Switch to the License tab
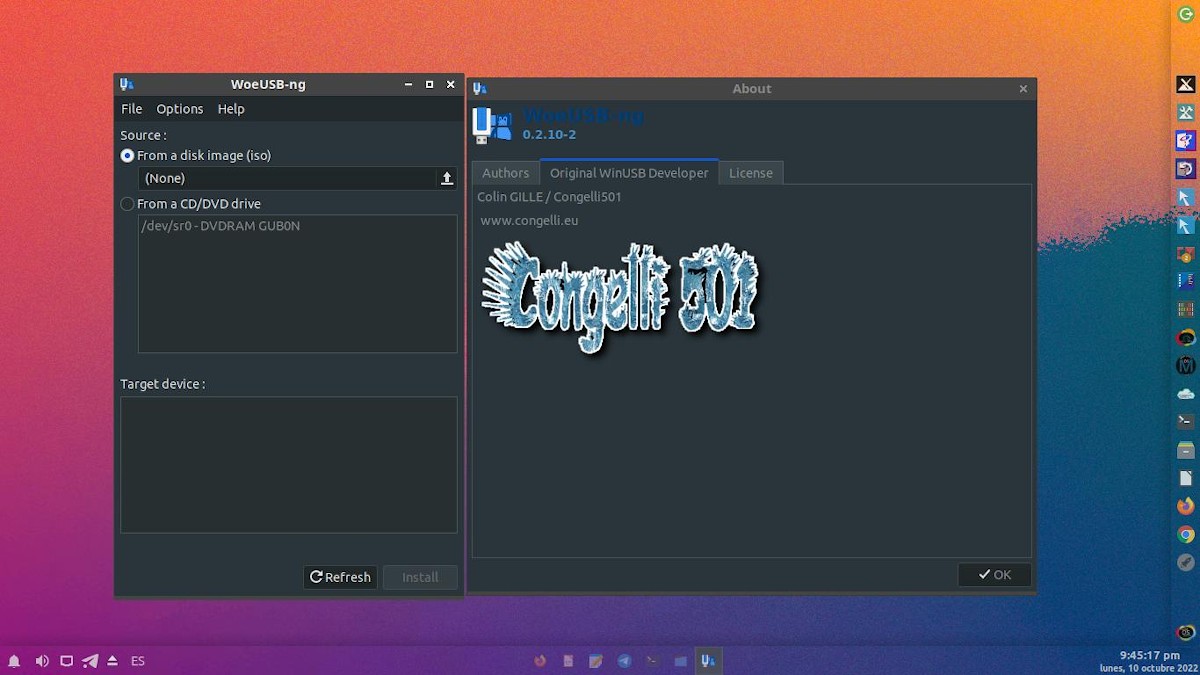Viewport: 1200px width, 675px height. click(751, 172)
